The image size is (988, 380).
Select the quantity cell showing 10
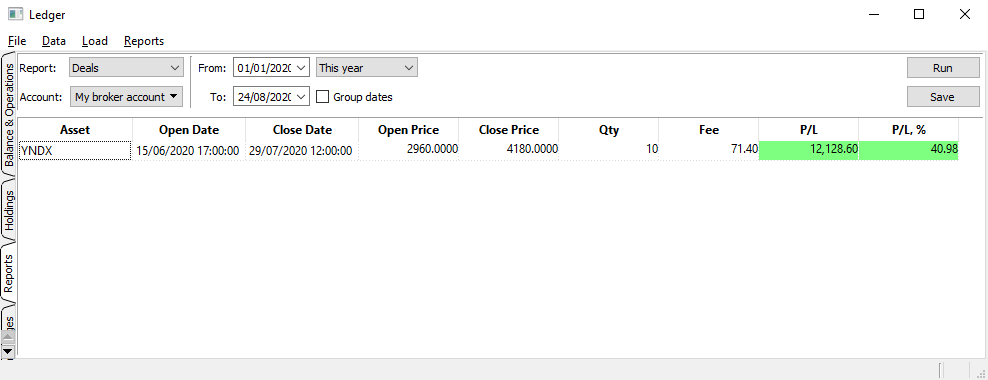pyautogui.click(x=609, y=151)
